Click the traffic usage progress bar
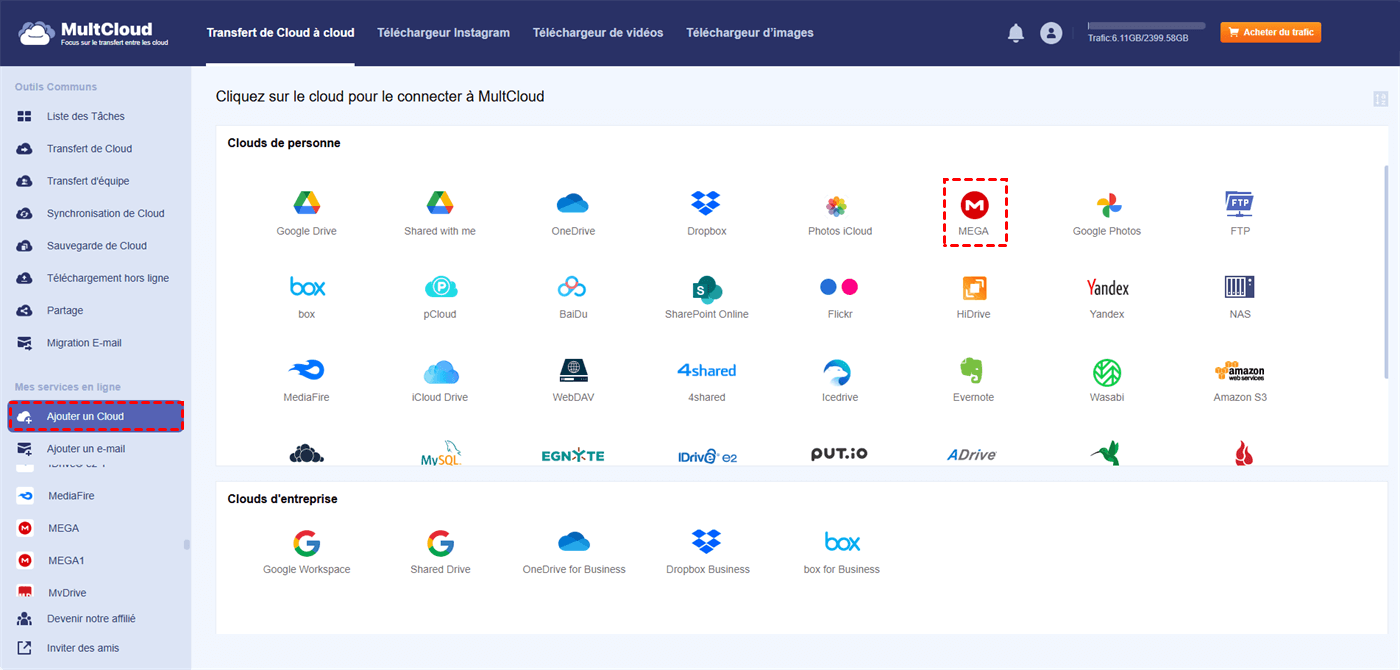This screenshot has width=1400, height=670. point(1146,25)
